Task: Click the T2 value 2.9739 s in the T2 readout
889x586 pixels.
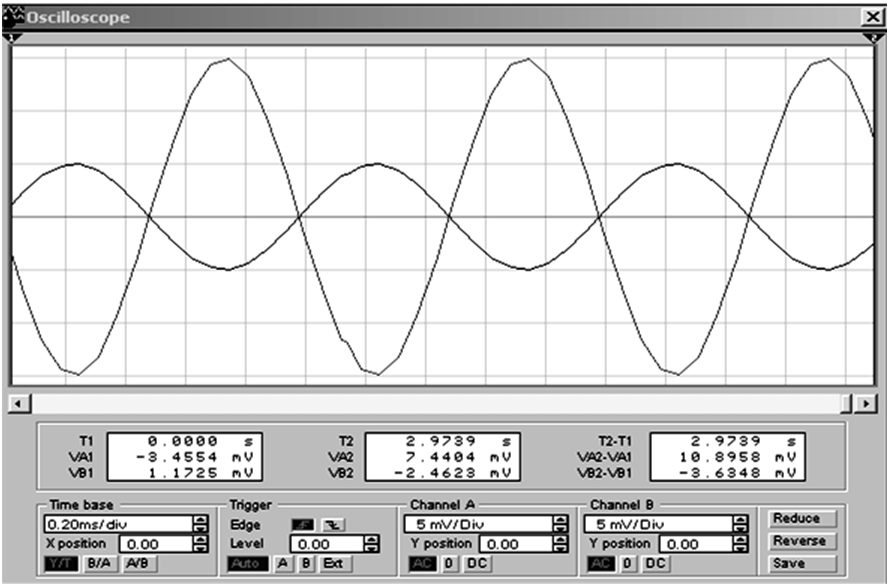Action: tap(458, 441)
